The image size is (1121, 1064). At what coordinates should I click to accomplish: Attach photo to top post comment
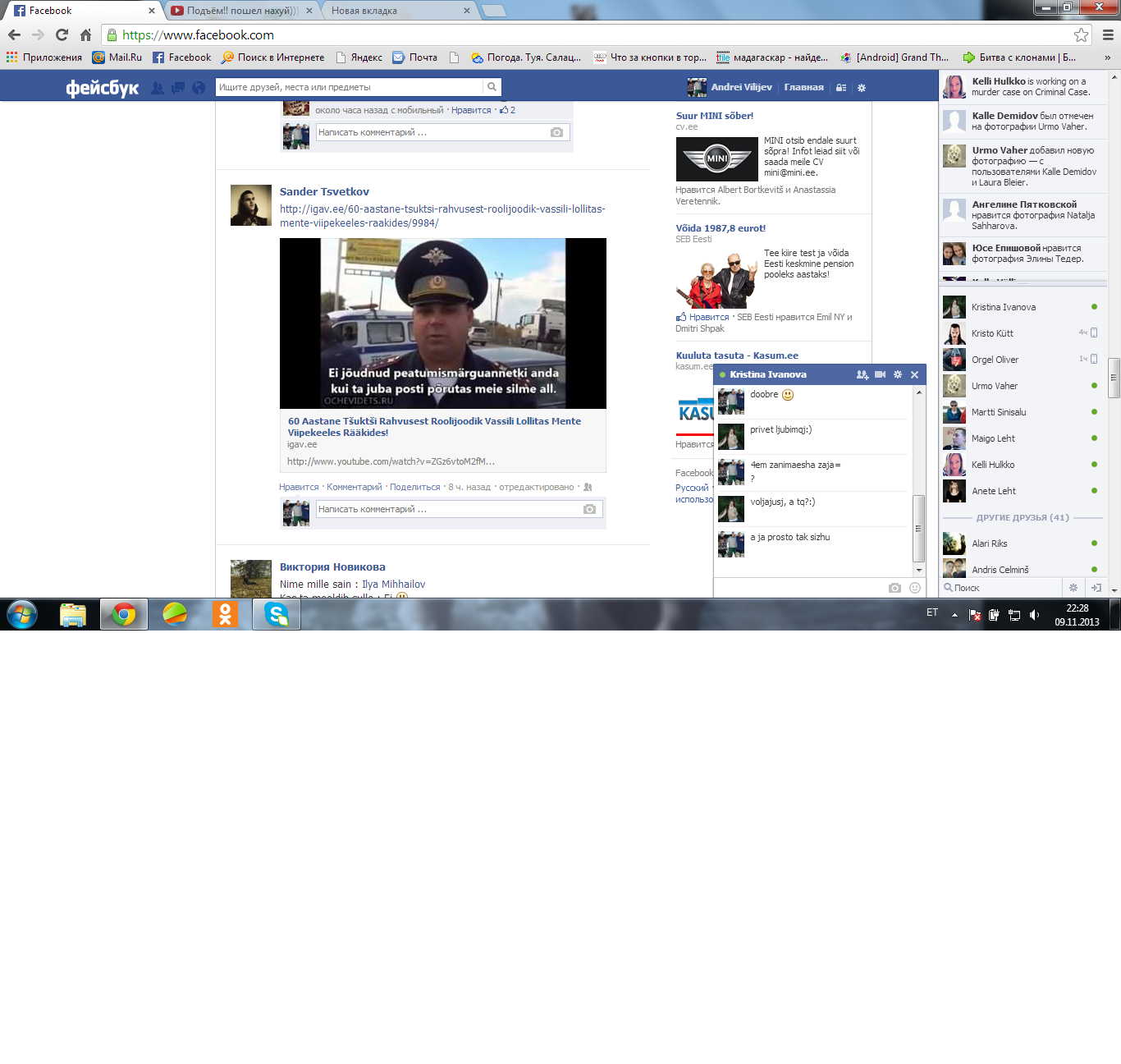pos(556,132)
